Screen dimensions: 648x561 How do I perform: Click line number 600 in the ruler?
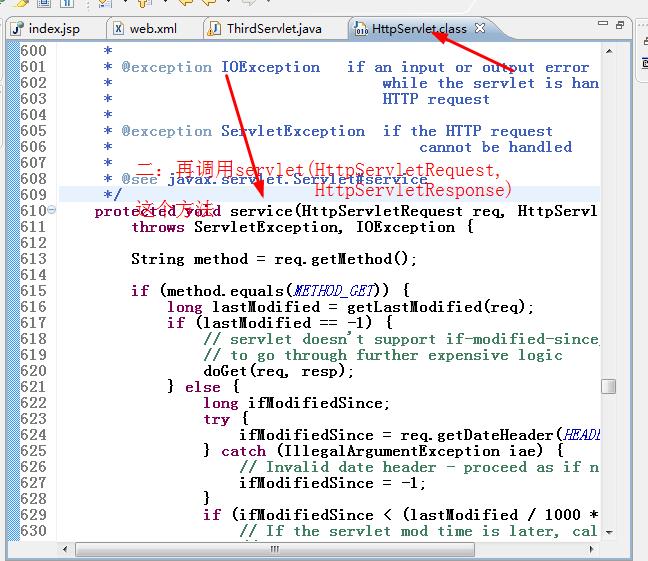click(33, 51)
